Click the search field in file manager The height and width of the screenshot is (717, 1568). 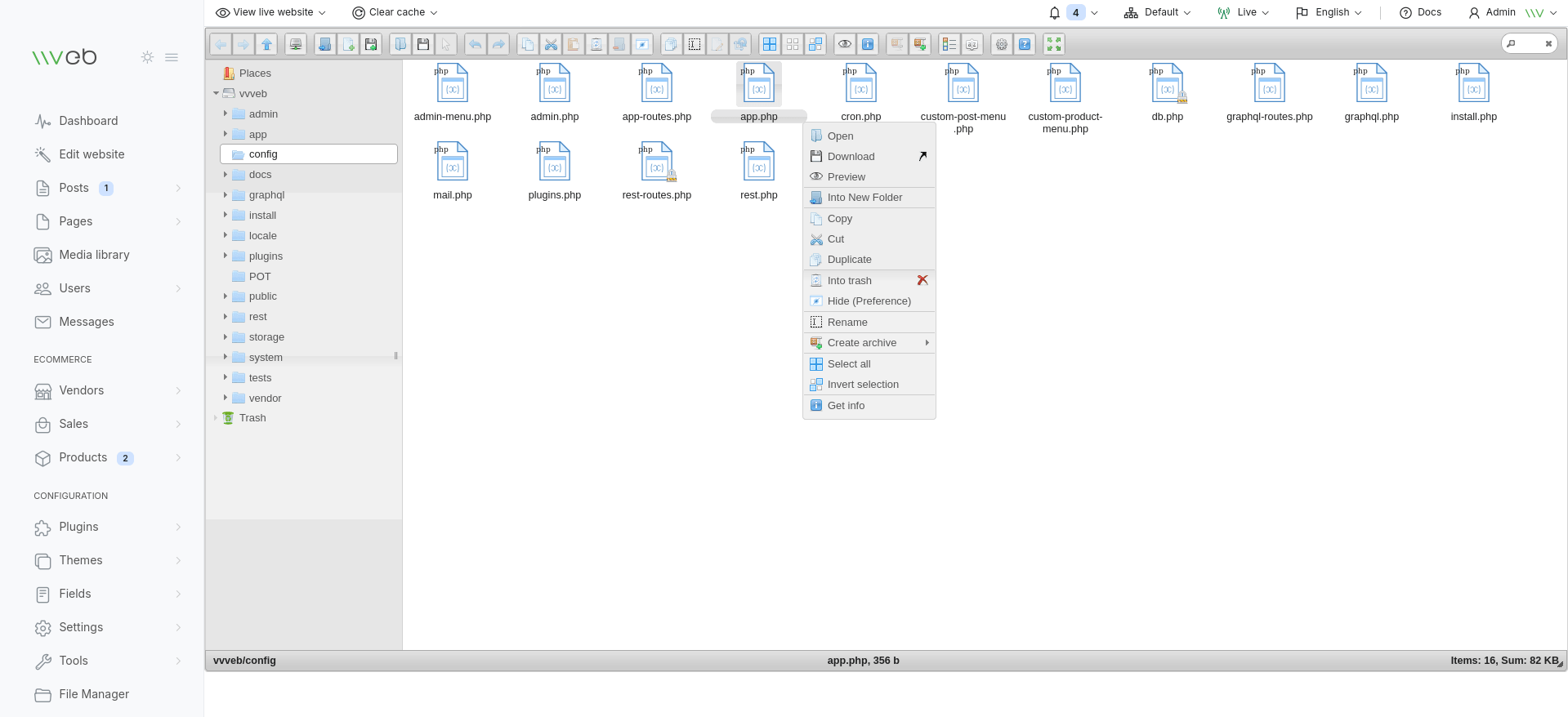click(x=1530, y=43)
